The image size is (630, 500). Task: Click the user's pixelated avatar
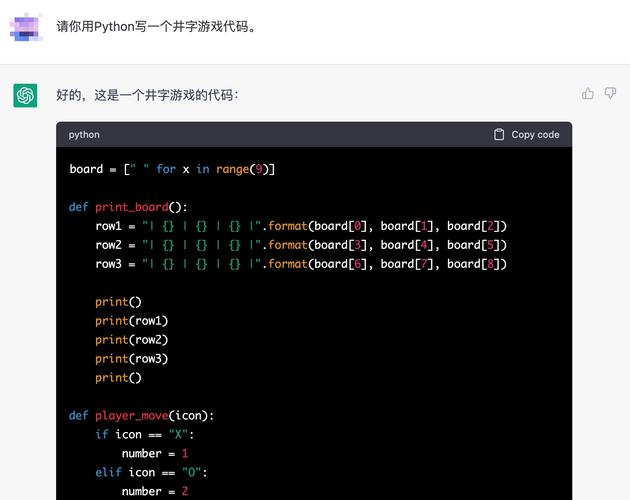26,27
